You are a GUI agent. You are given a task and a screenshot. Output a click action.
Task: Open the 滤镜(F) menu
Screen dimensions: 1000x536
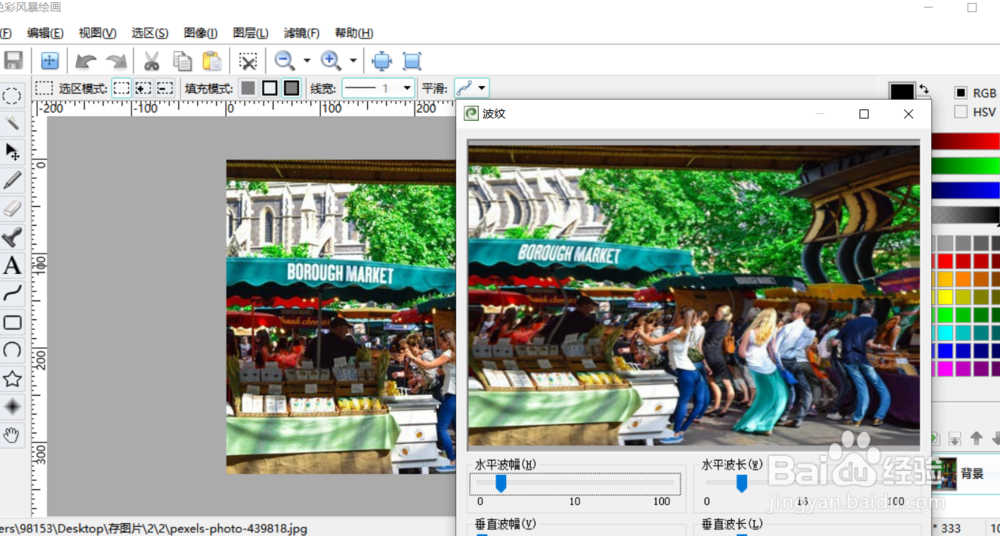[302, 33]
